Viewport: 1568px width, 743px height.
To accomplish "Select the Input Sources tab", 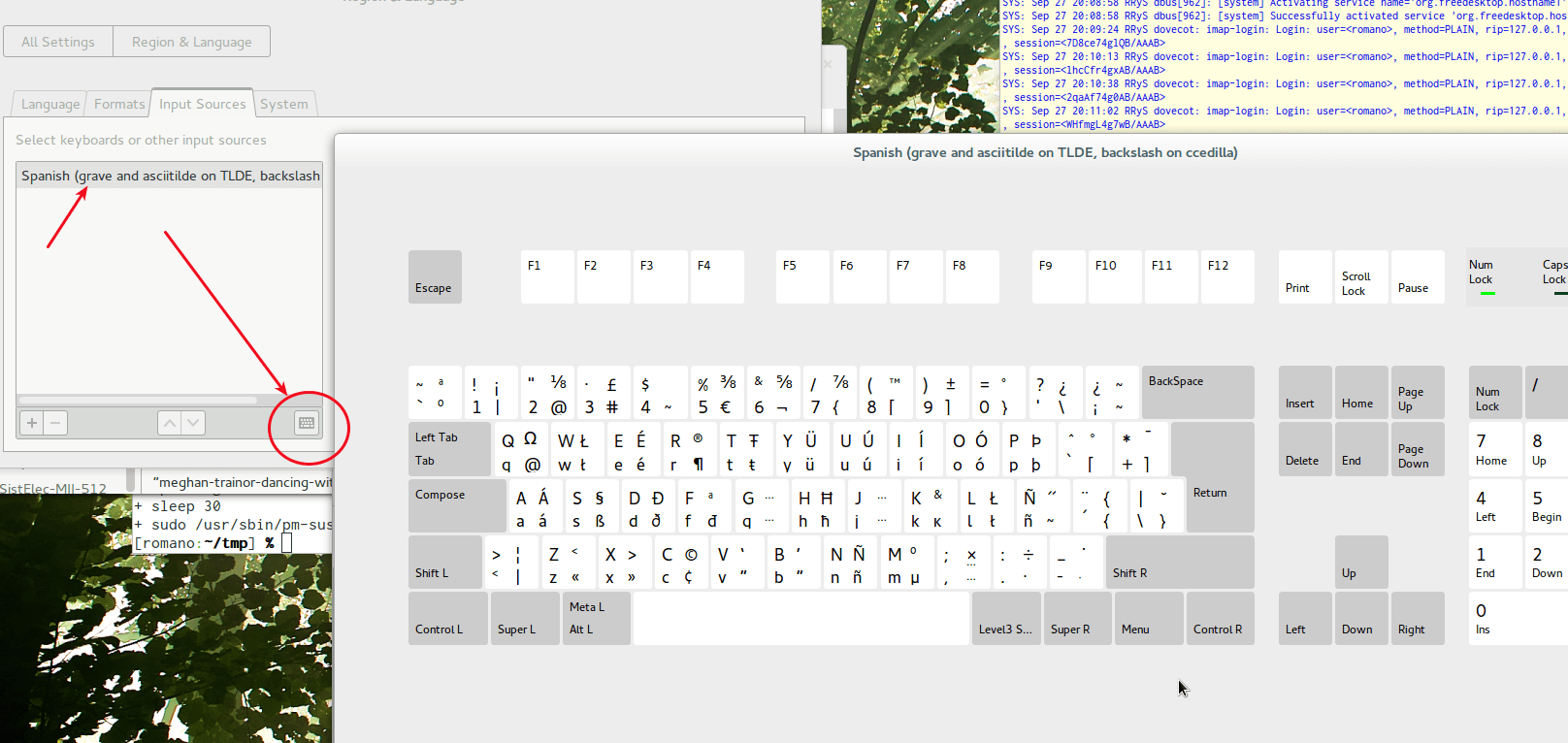I will click(203, 103).
